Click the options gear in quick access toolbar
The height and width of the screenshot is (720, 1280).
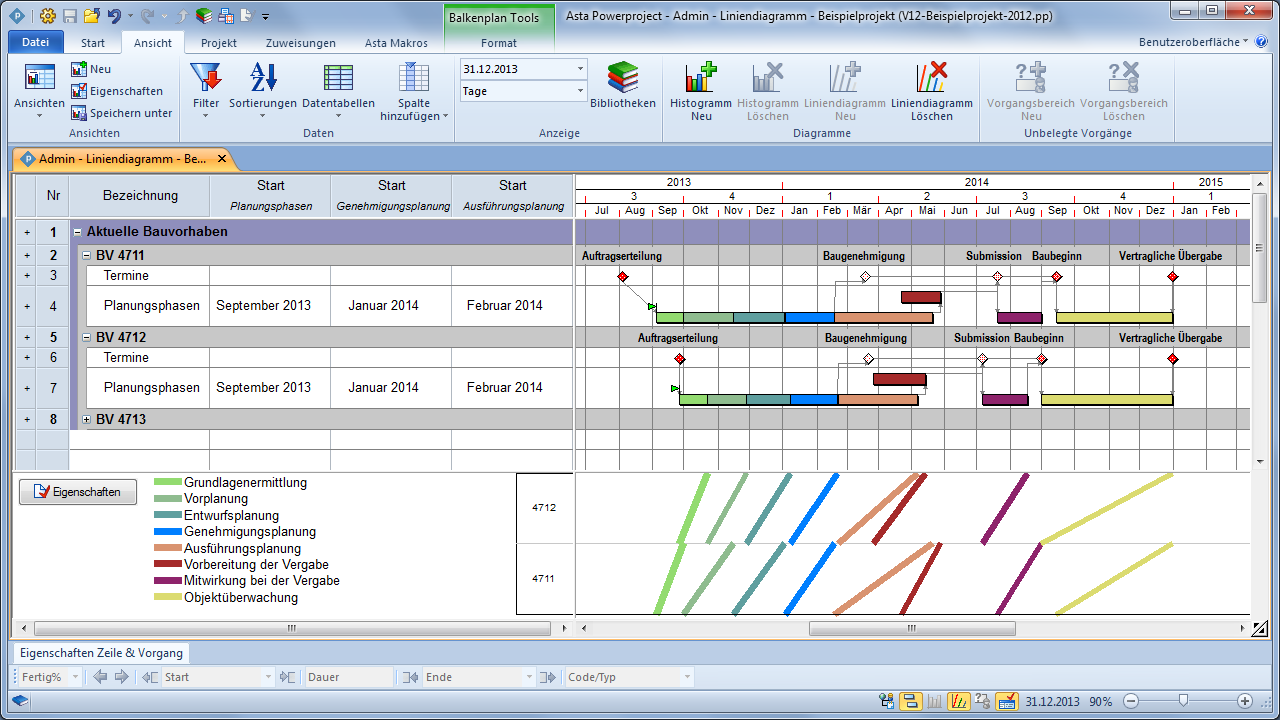47,15
